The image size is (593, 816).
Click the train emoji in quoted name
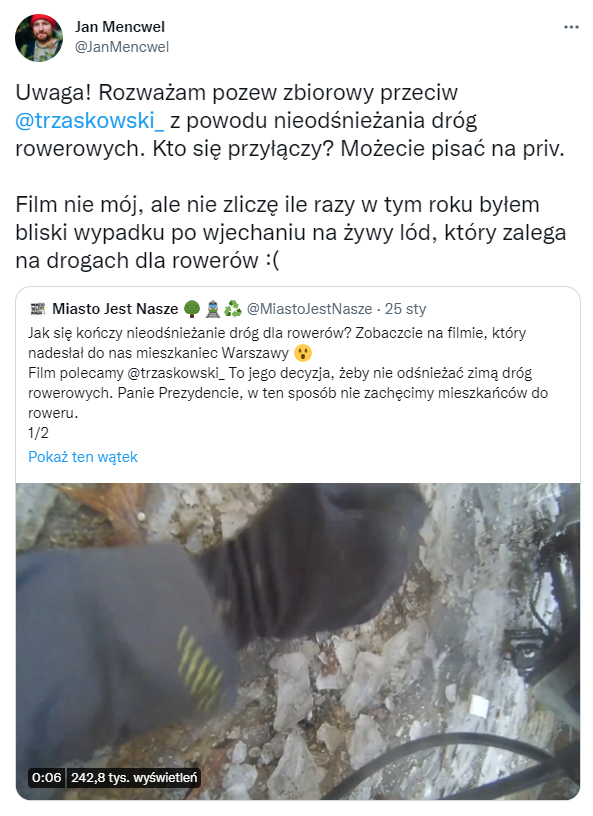pos(212,309)
